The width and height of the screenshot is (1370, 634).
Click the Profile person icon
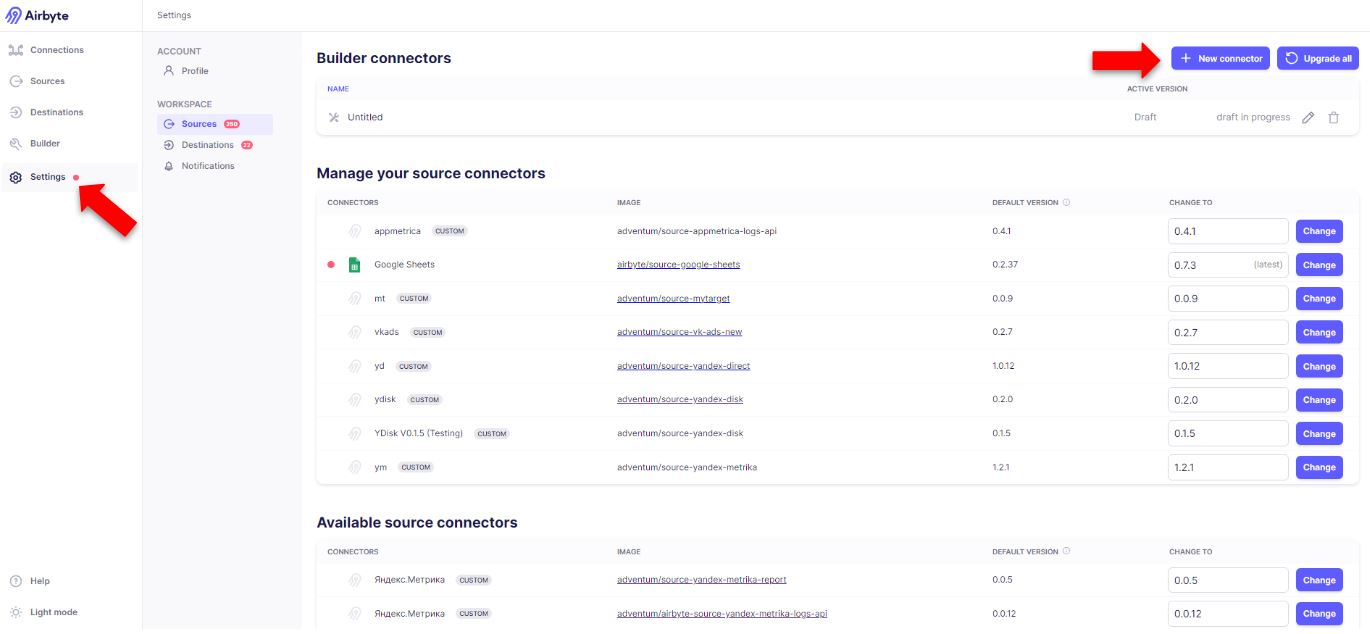coord(169,71)
